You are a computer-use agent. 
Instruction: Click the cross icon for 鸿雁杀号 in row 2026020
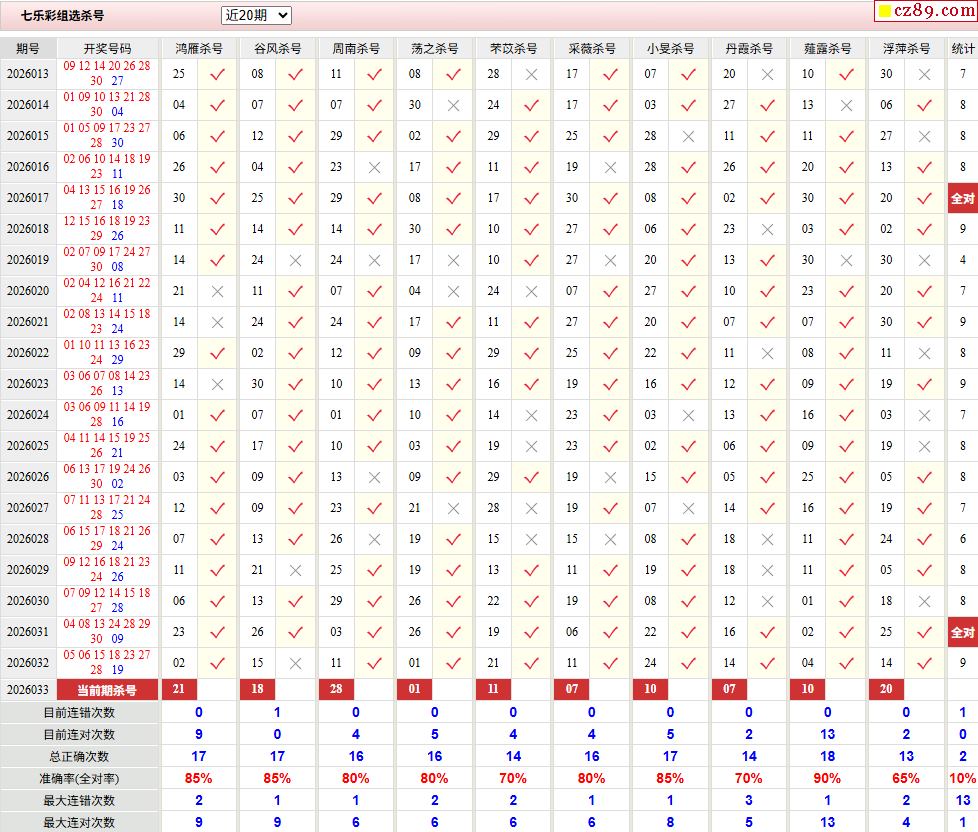(217, 291)
